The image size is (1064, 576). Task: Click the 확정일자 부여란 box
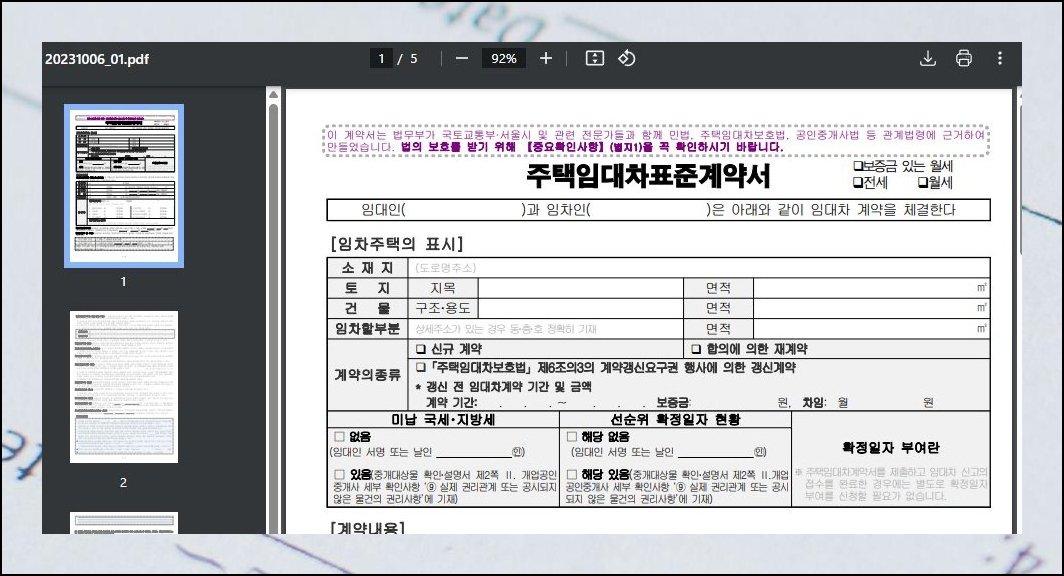coord(891,459)
